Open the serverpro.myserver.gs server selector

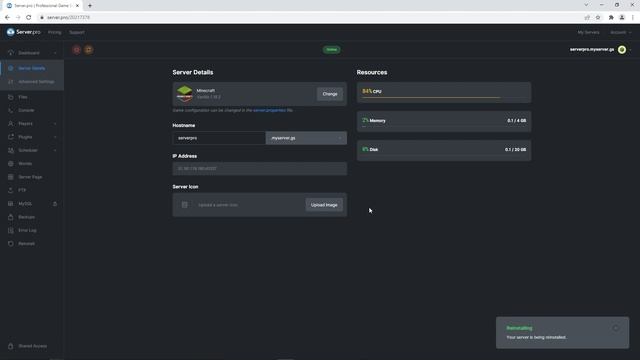600,50
